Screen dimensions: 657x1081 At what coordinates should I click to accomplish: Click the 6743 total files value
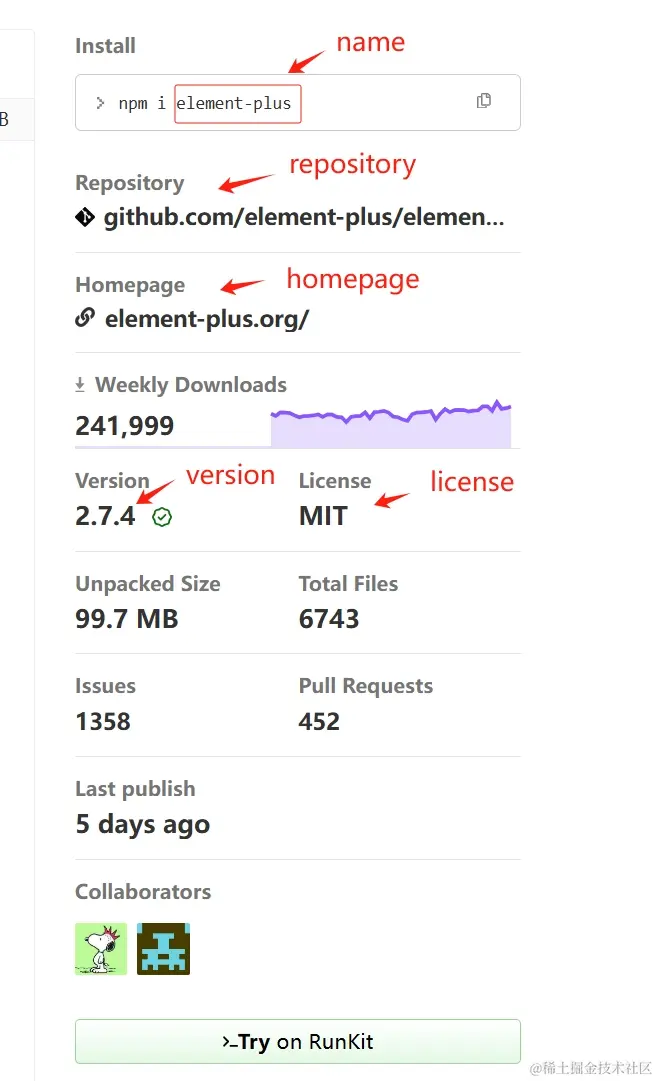329,618
